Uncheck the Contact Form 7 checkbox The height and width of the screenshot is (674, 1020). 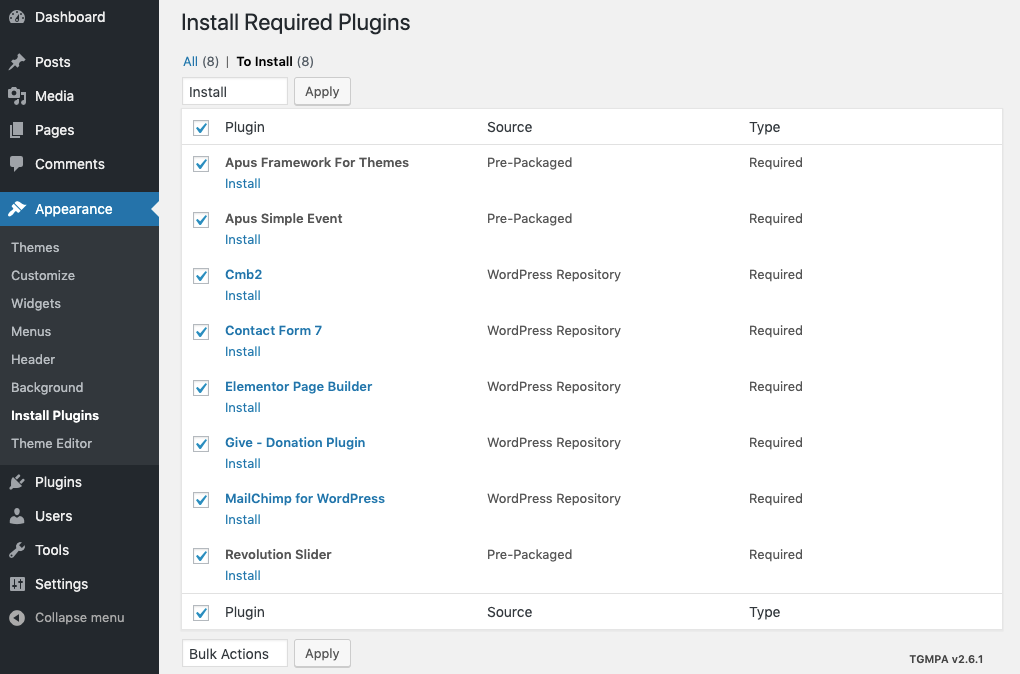click(201, 331)
